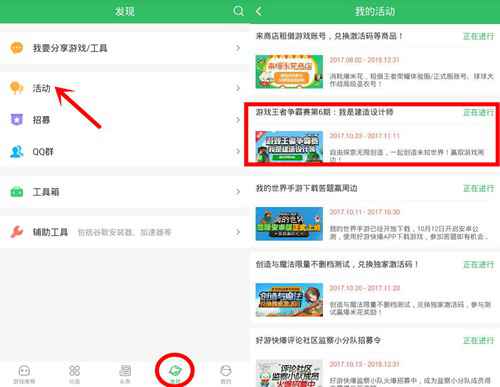
Task: Open 我要分享游戏/工具 chat bubble icon
Action: click(x=16, y=48)
